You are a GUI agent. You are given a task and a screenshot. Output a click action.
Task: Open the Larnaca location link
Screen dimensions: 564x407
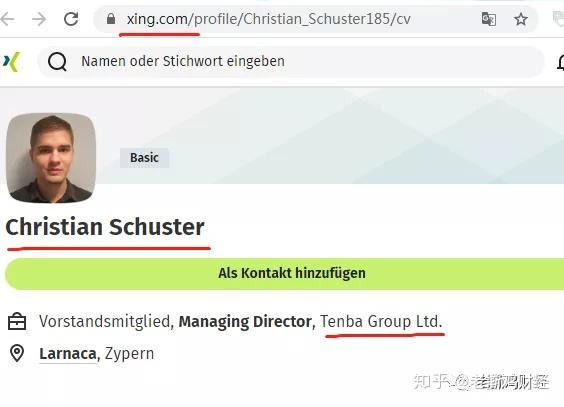point(68,354)
